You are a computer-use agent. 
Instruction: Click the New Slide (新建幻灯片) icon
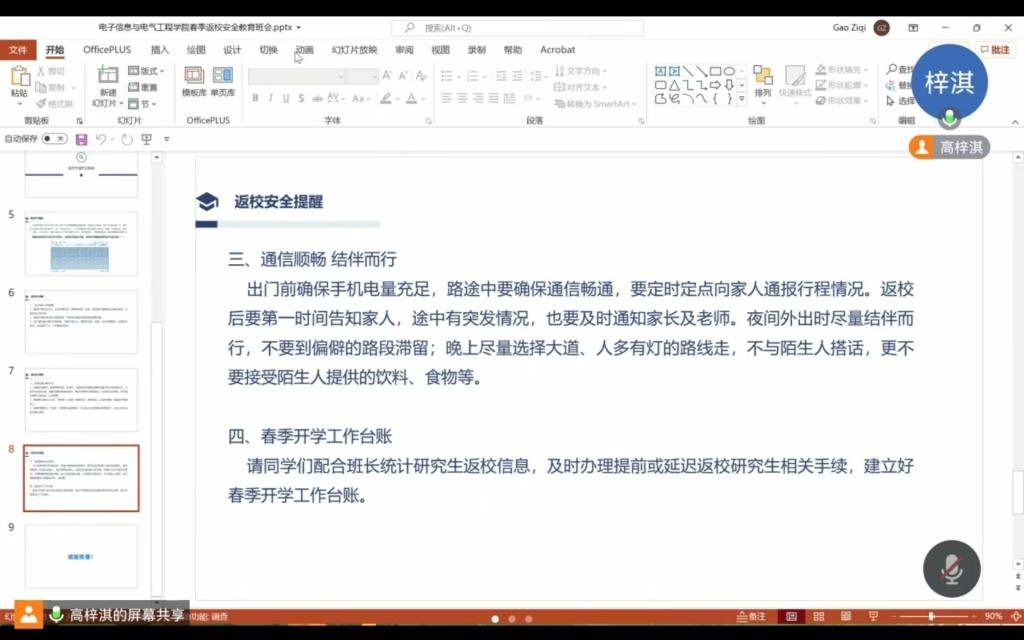pos(107,78)
